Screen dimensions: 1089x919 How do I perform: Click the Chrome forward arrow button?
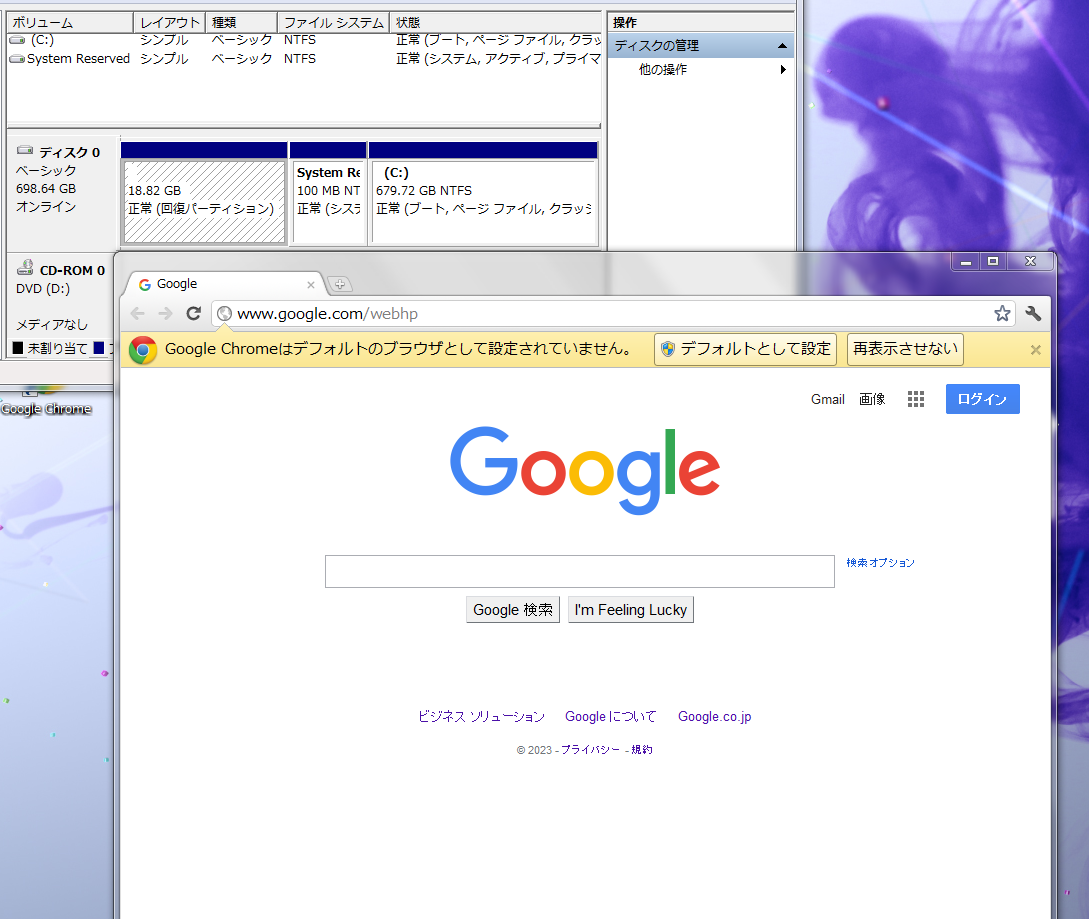point(165,314)
